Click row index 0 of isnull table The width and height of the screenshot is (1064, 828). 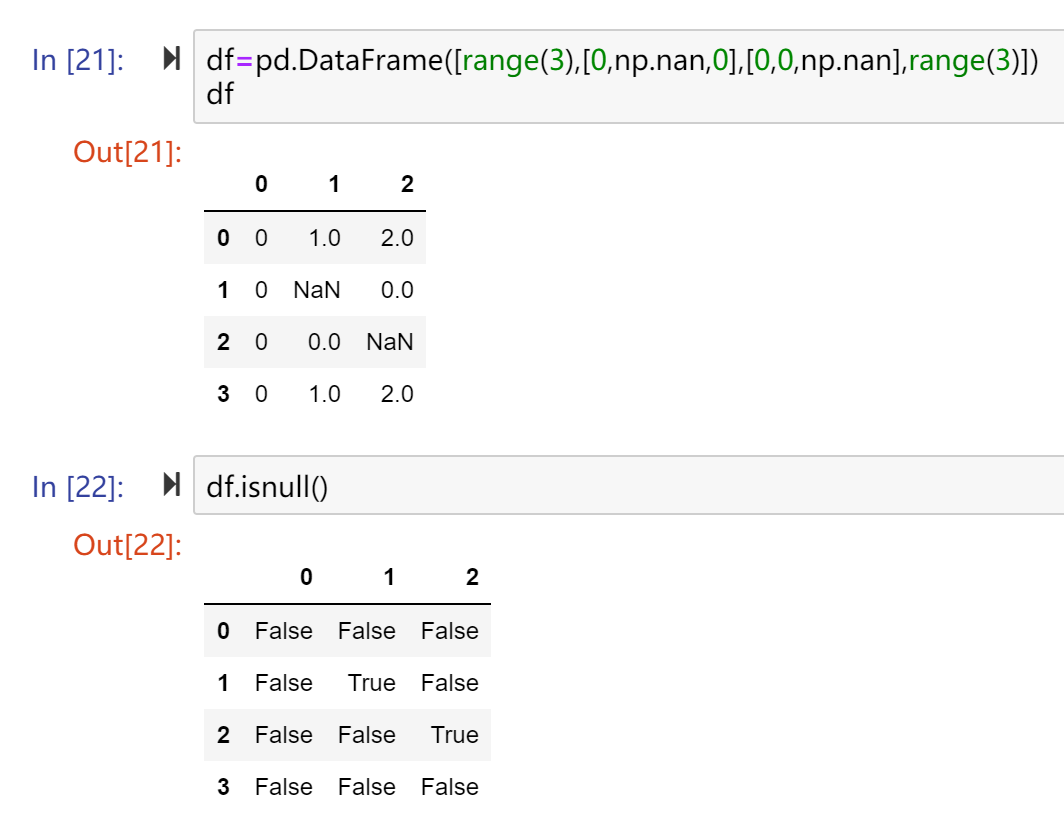click(x=223, y=631)
